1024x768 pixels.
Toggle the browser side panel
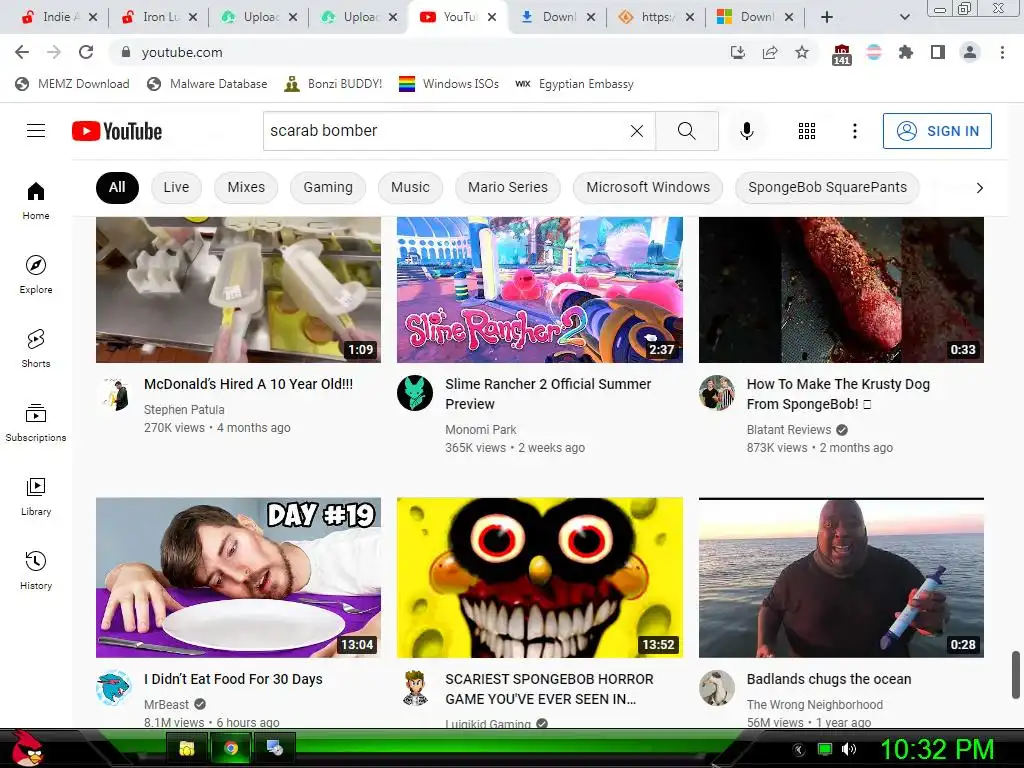click(938, 52)
